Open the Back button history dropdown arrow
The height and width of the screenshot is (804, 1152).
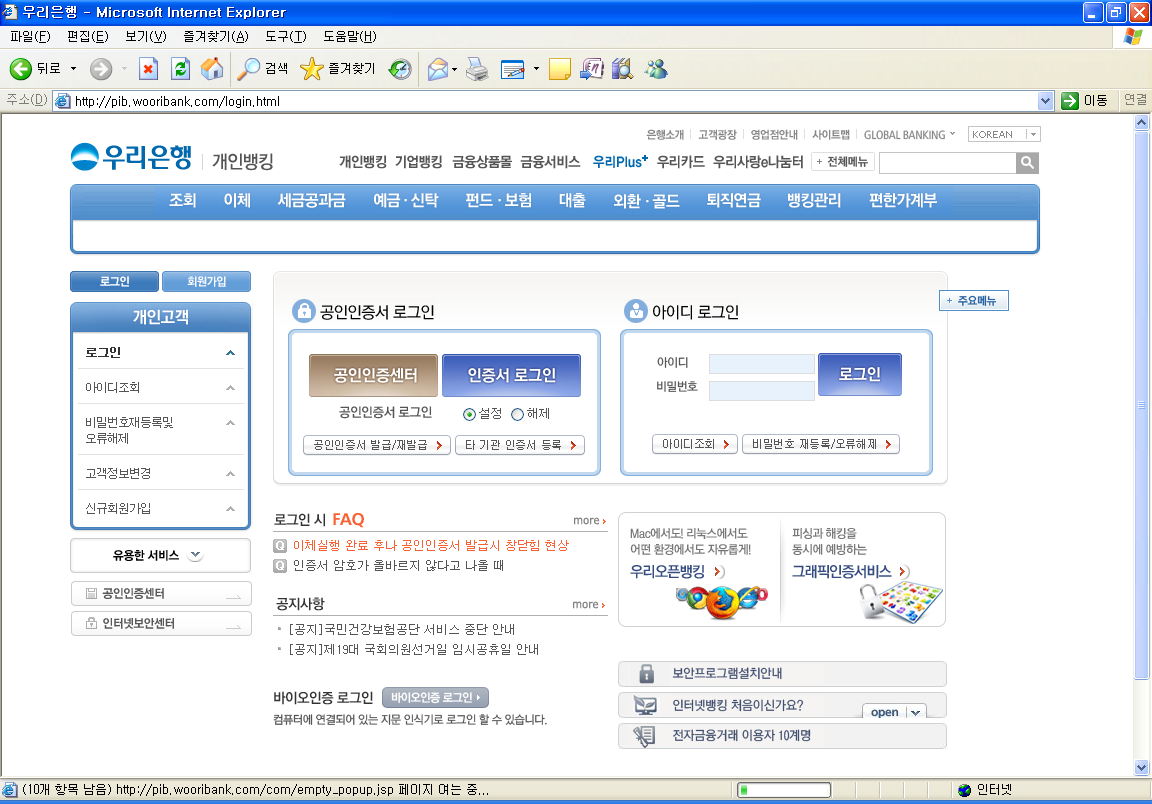73,69
